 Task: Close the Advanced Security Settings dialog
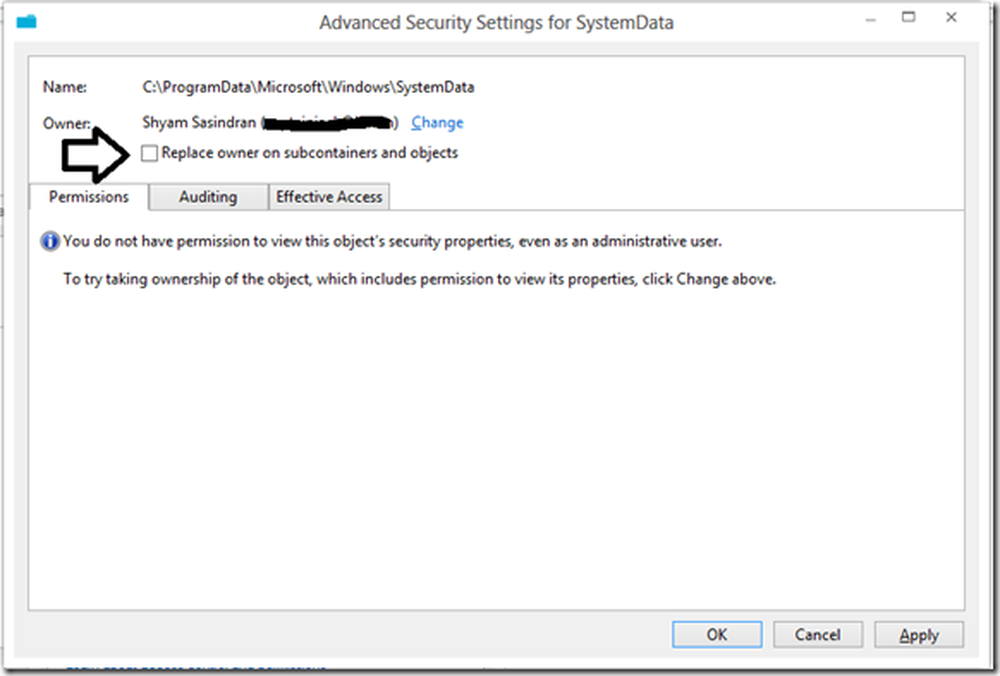(949, 17)
